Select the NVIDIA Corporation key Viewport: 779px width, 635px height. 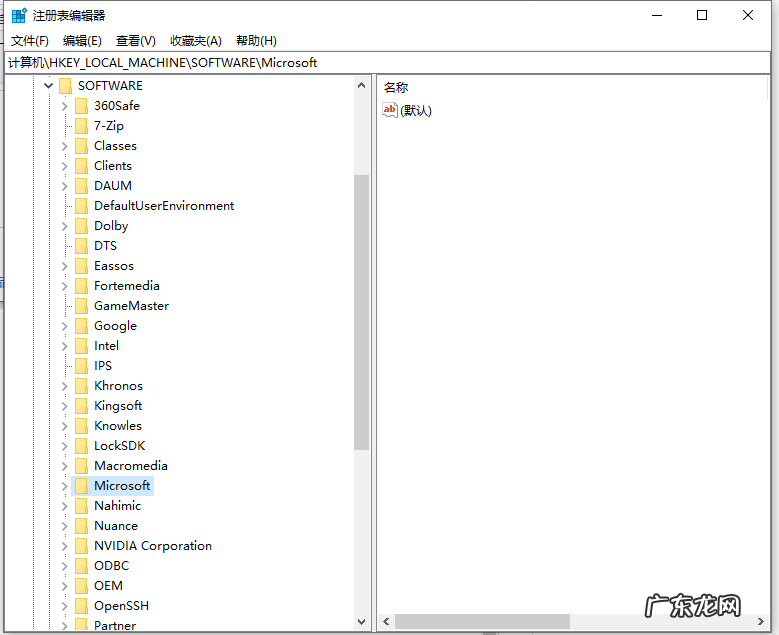153,546
